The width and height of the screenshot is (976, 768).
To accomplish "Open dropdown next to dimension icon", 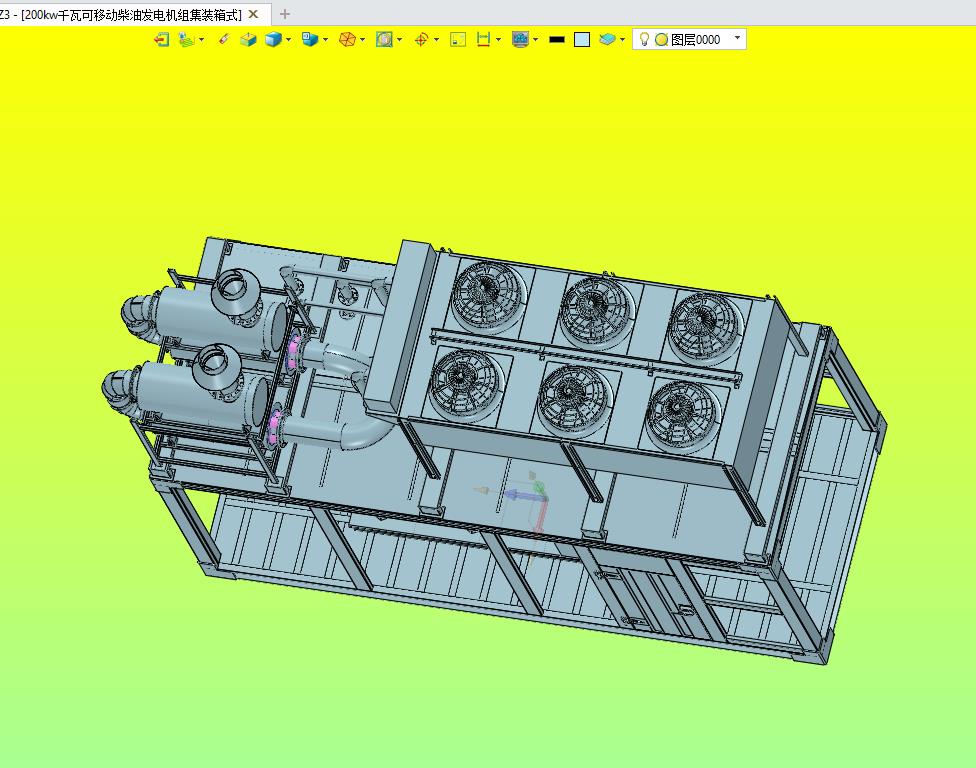I will tap(498, 40).
